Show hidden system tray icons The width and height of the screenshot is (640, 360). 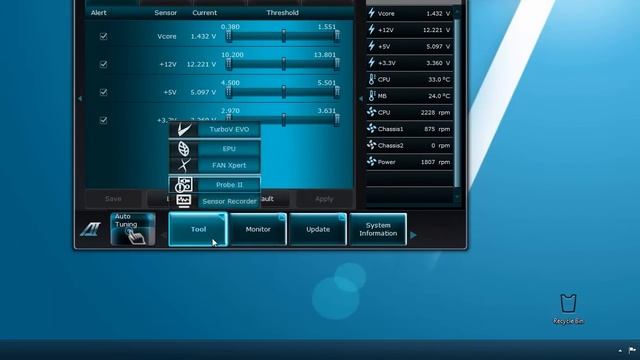pos(620,351)
